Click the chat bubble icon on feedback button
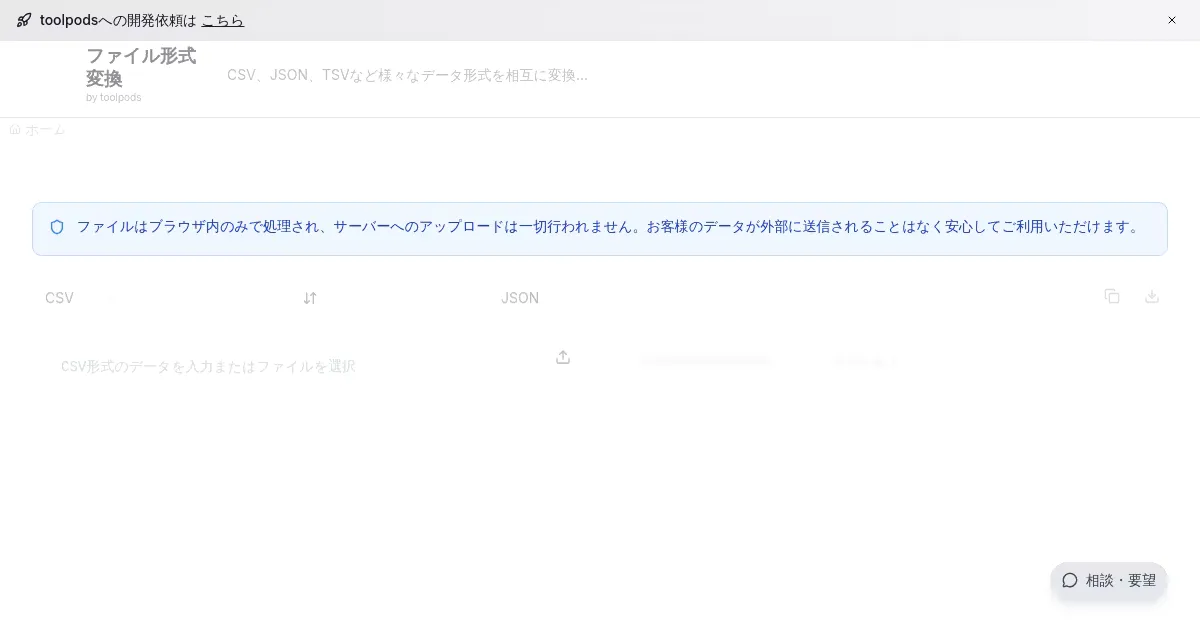 pos(1070,580)
